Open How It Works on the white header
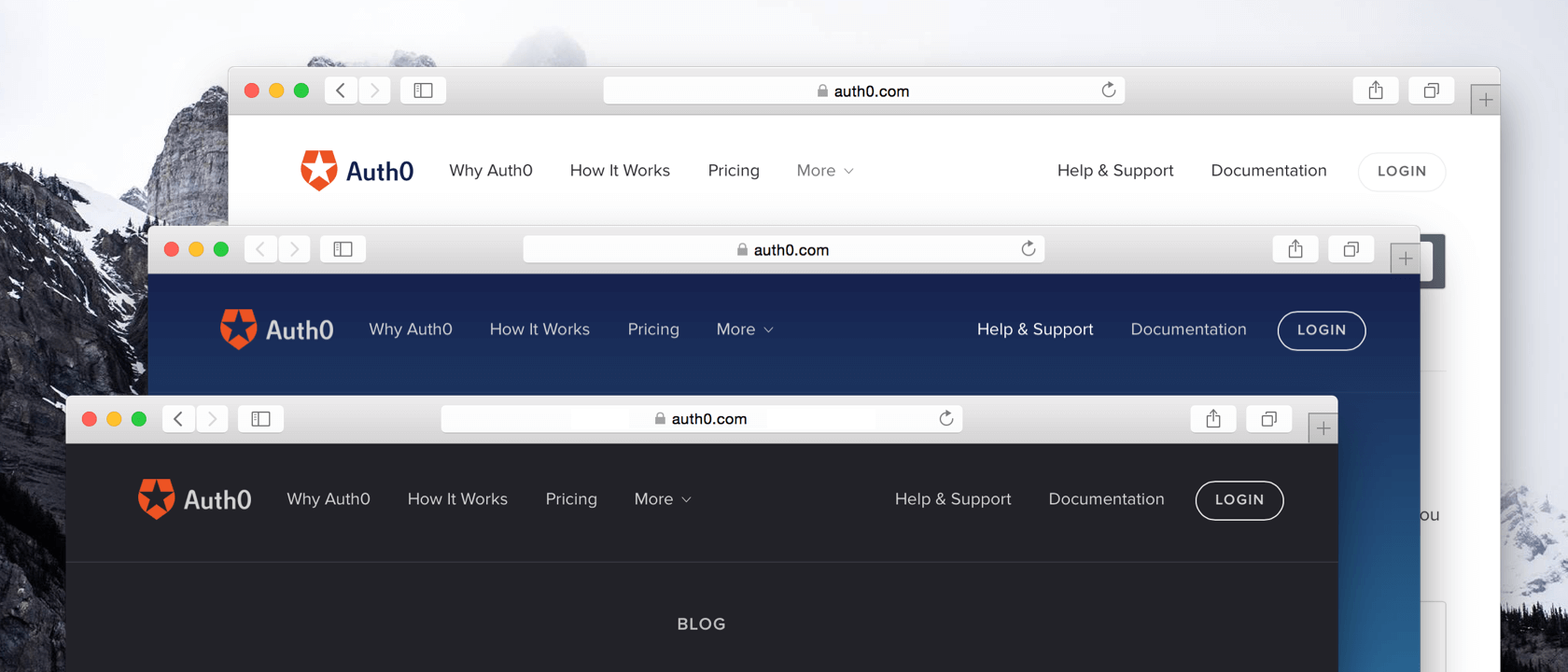1568x672 pixels. coord(620,171)
